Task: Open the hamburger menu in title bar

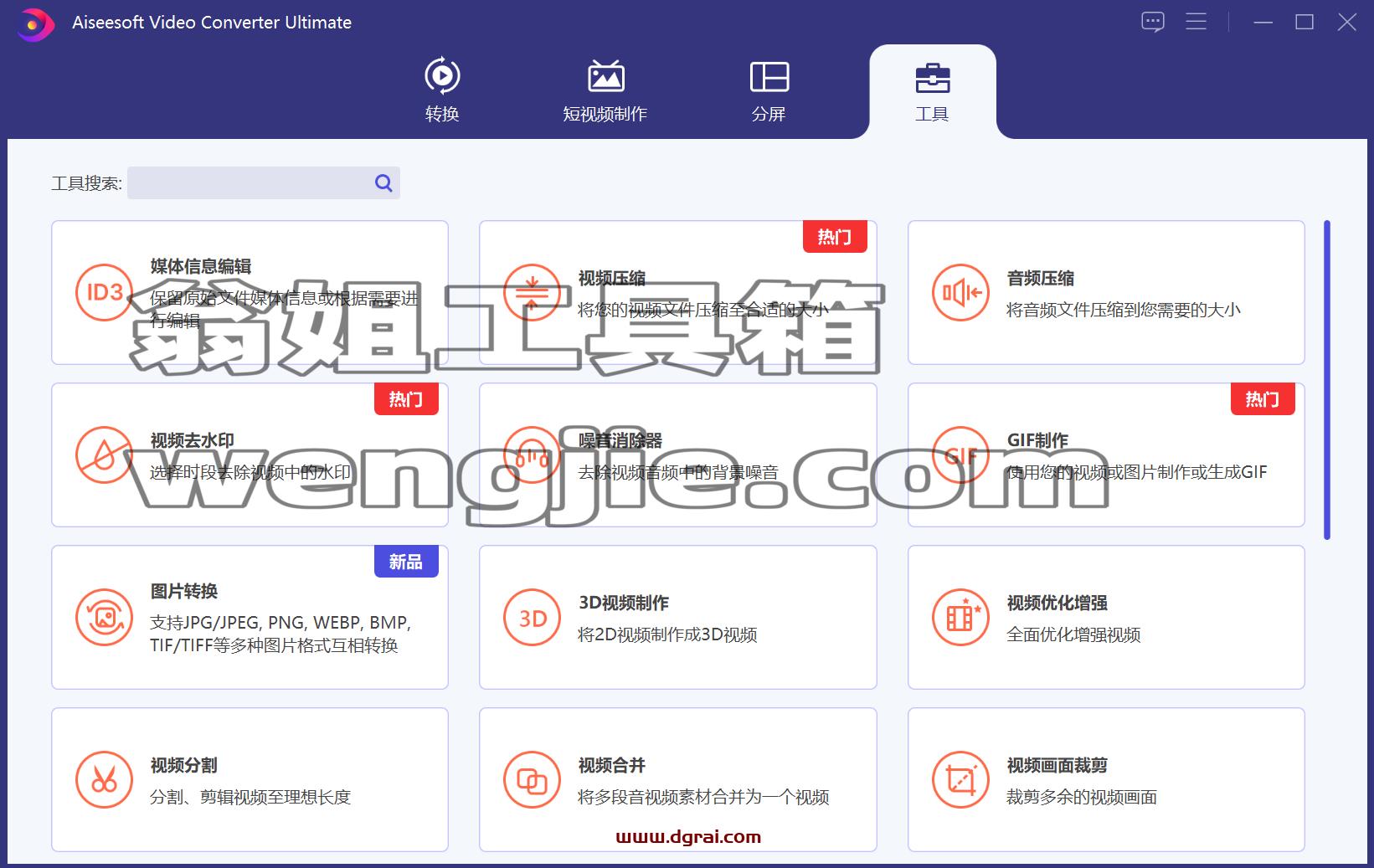Action: (1196, 22)
